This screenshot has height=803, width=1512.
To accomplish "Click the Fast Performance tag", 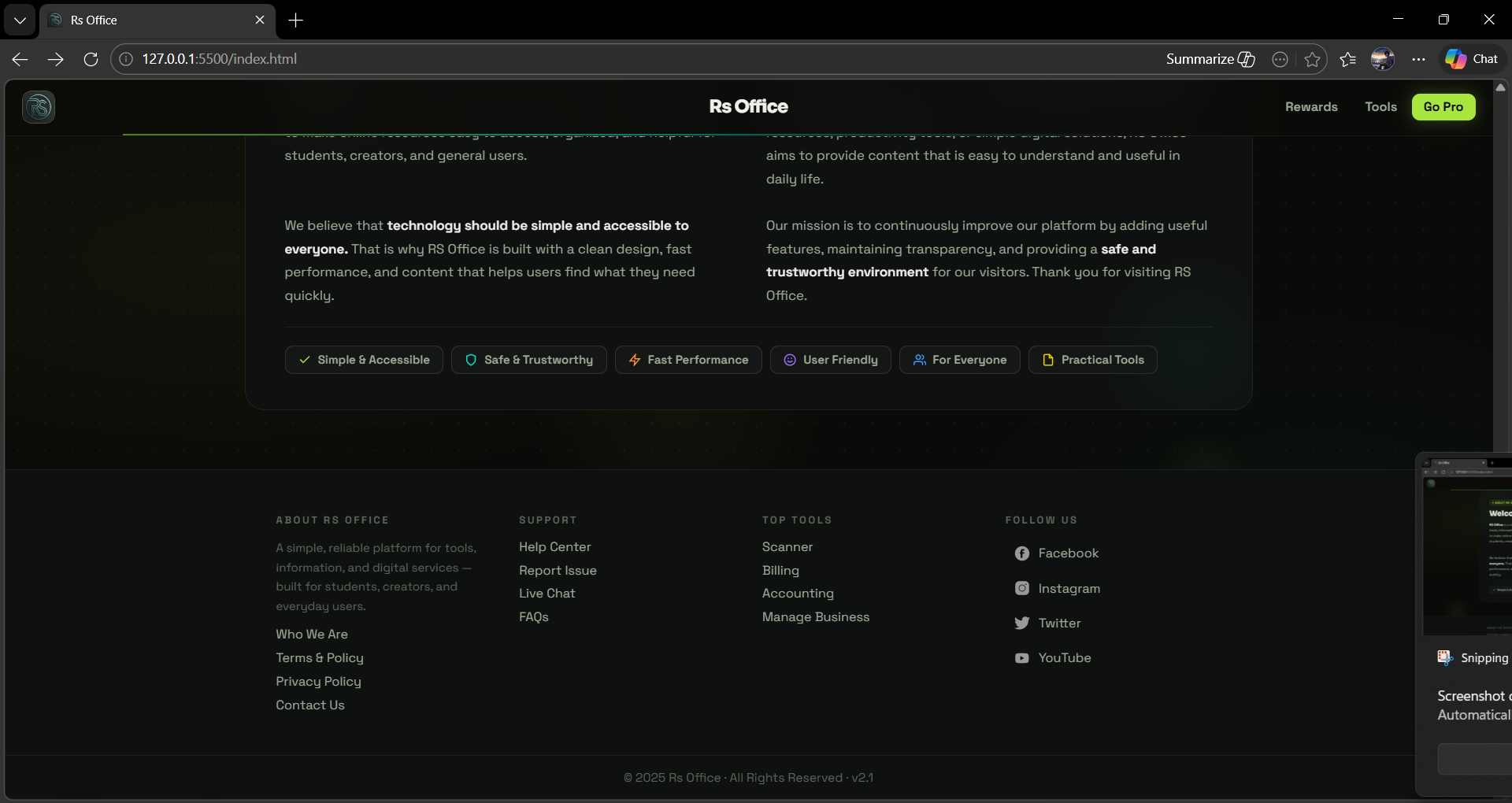I will point(688,360).
